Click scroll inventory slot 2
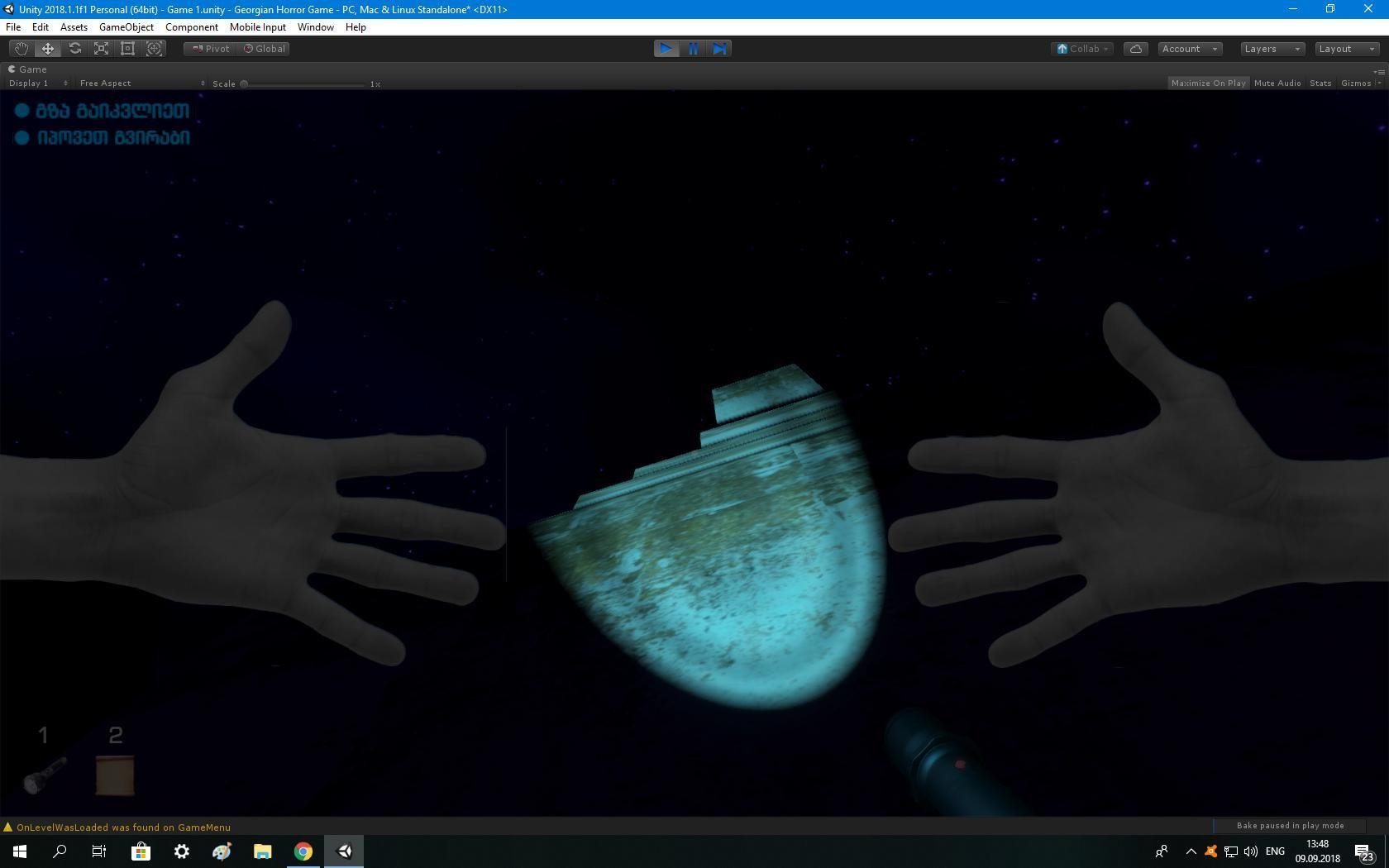The height and width of the screenshot is (868, 1389). pos(115,775)
